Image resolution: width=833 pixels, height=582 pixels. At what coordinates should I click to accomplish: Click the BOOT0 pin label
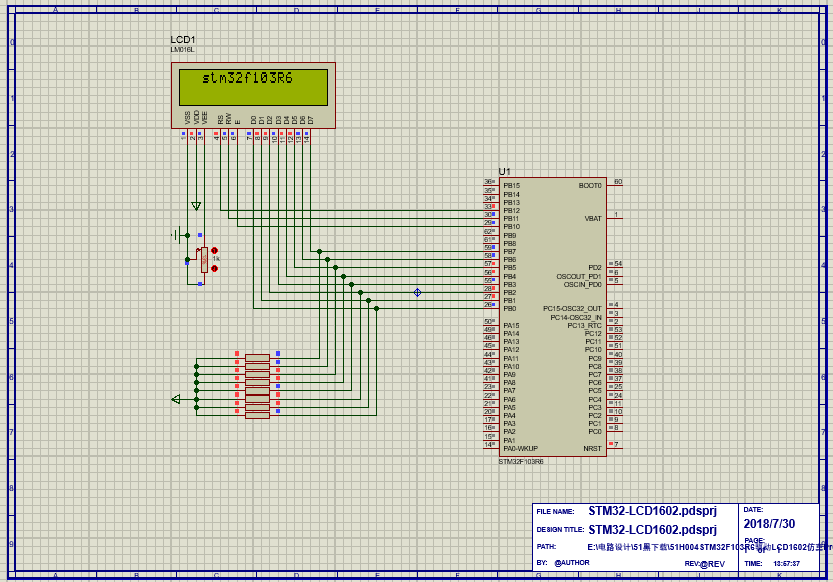pyautogui.click(x=590, y=186)
